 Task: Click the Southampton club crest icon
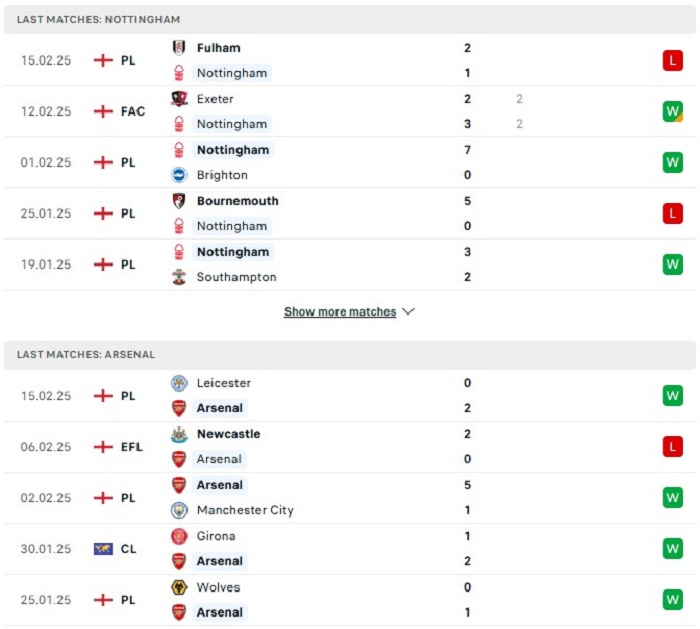(179, 277)
